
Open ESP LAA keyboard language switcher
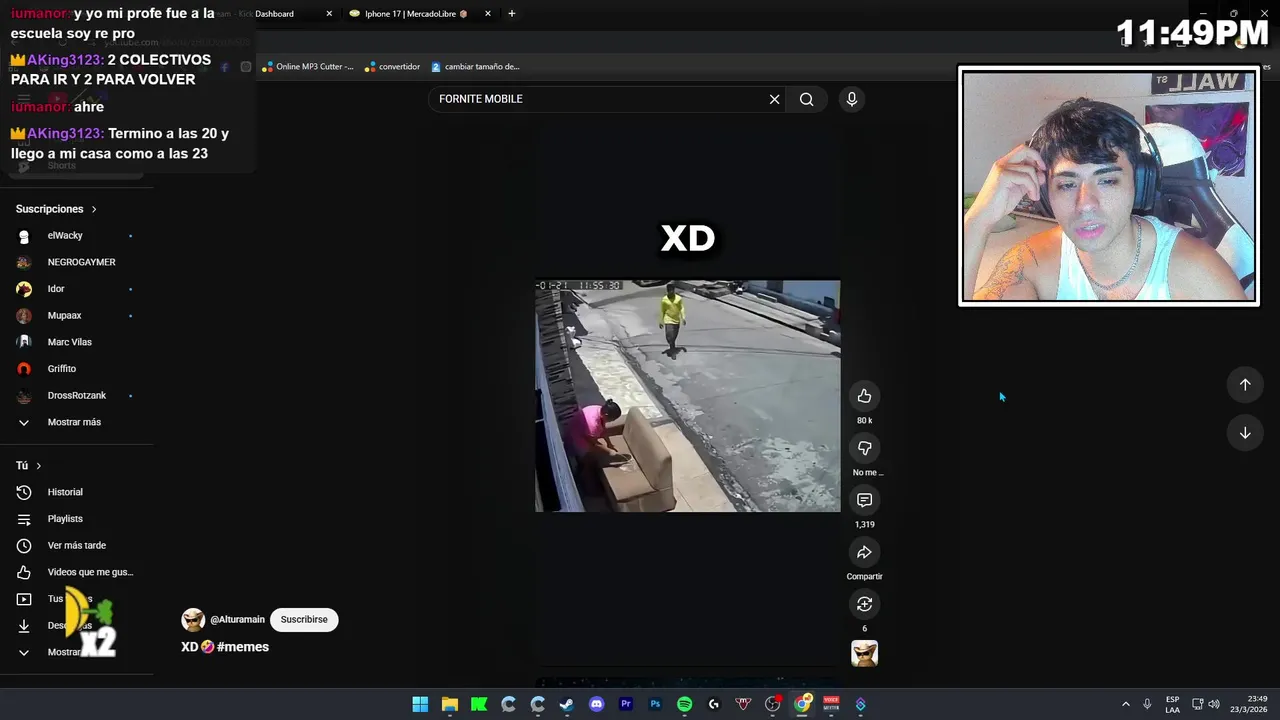[1172, 704]
